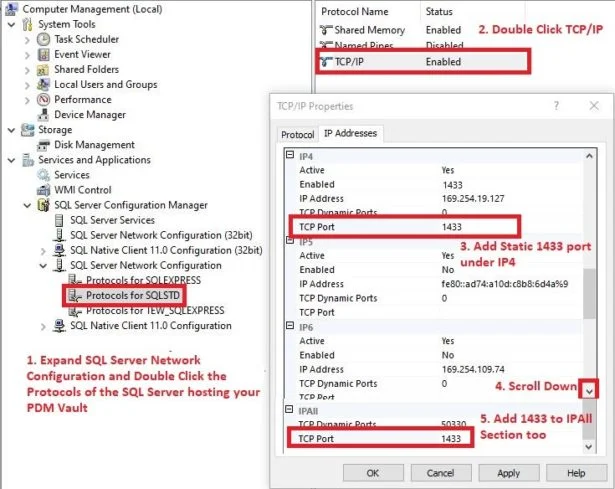
Task: Click the WMI Control icon
Action: (43, 190)
